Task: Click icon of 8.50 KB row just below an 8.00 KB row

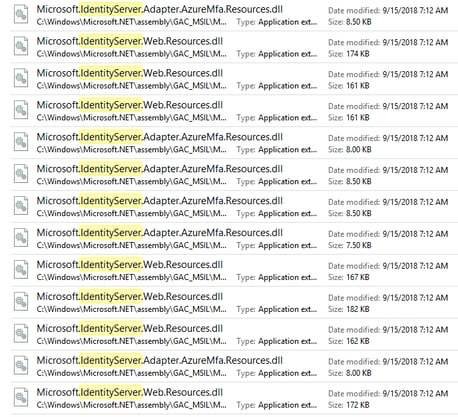Action: point(21,175)
